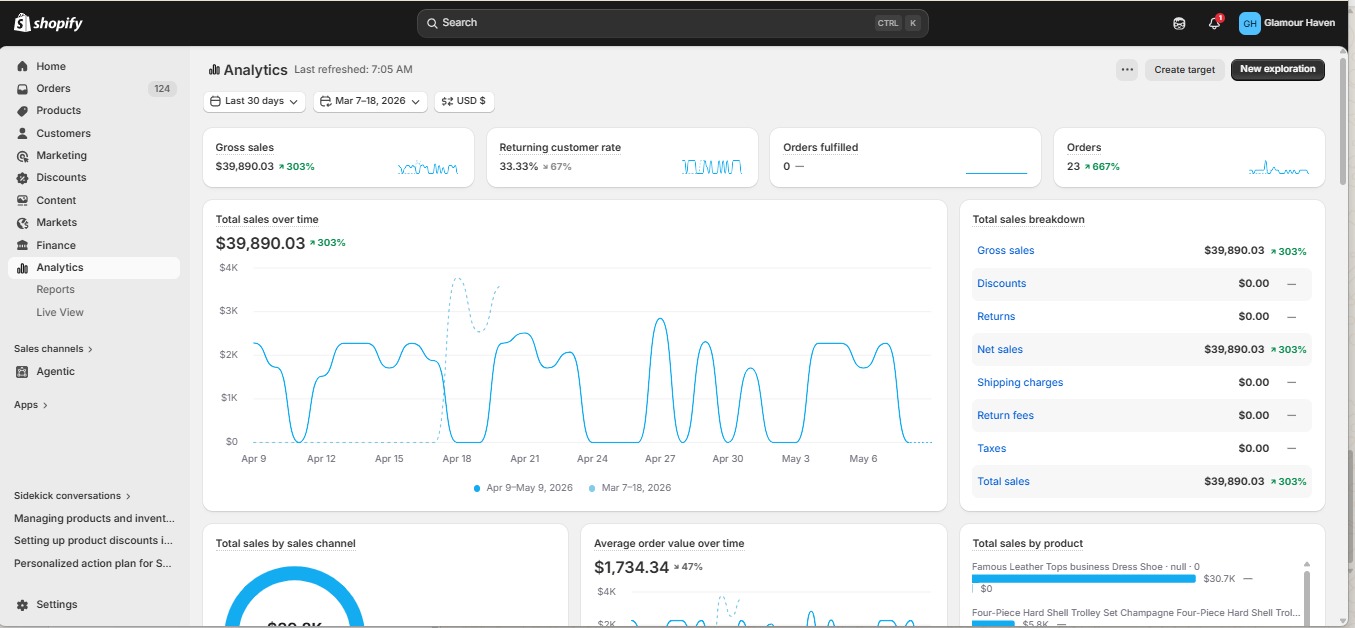Open the Gross sales breakdown link
This screenshot has width=1355, height=628.
pyautogui.click(x=1005, y=251)
